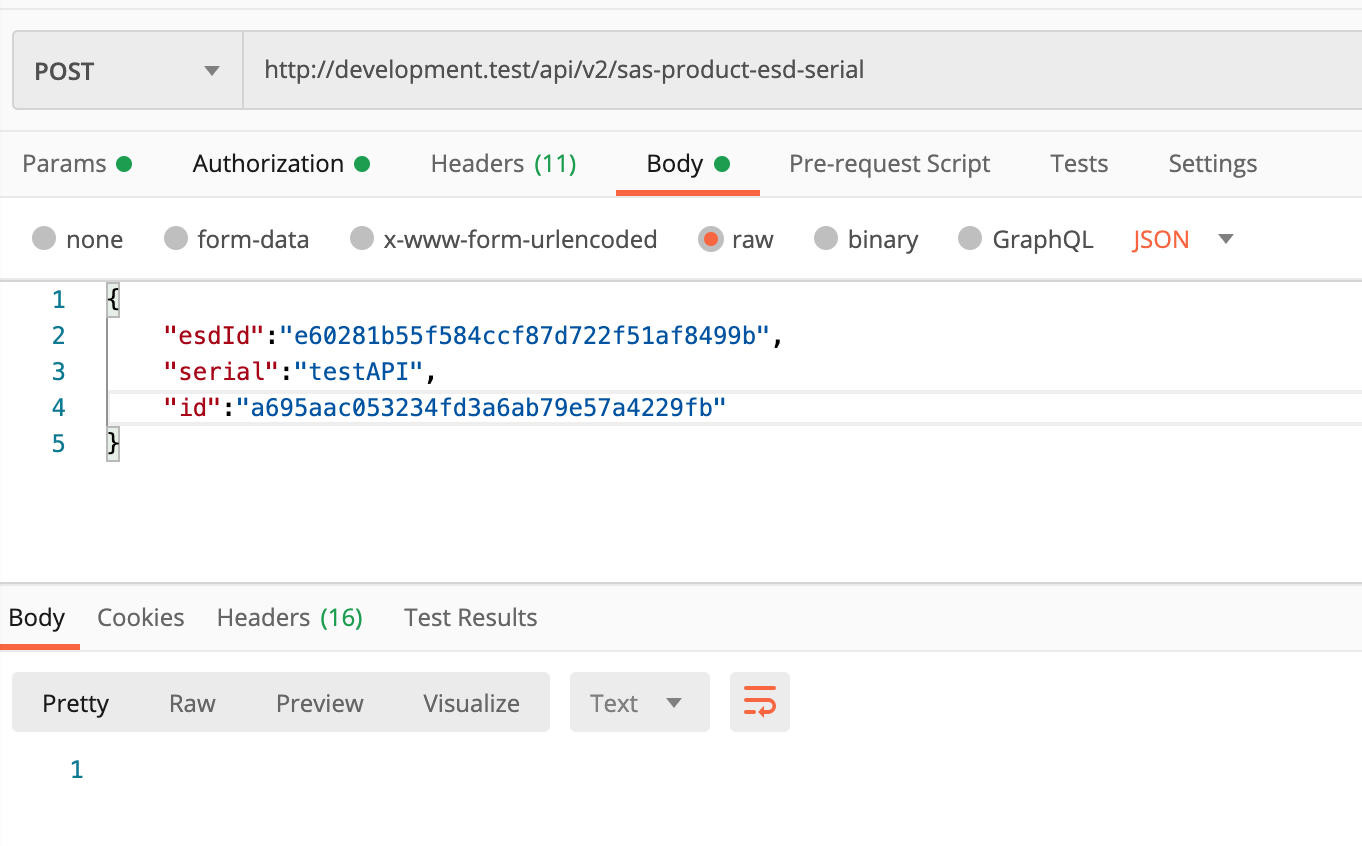The width and height of the screenshot is (1362, 846).
Task: View response Cookies tab
Action: [x=140, y=618]
